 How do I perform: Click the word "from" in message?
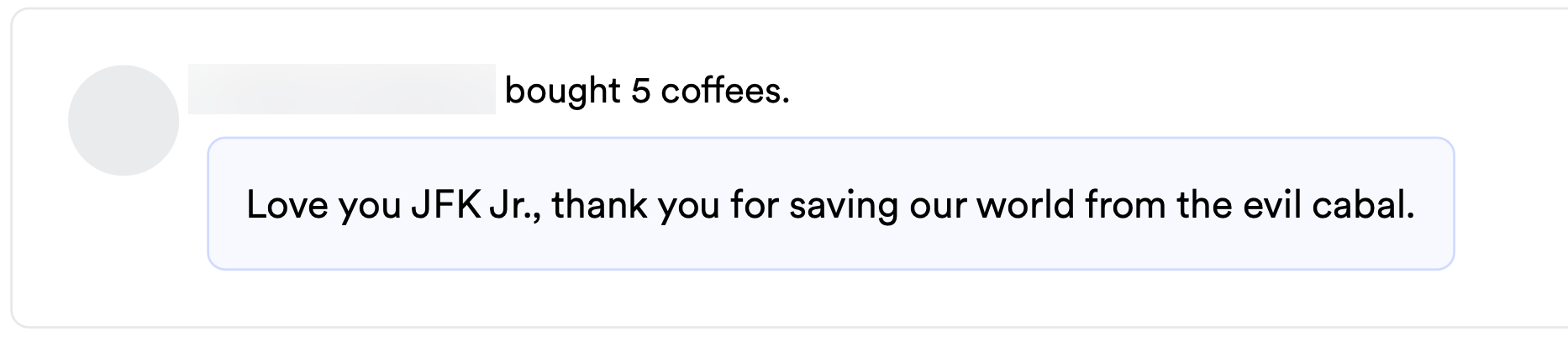[x=1125, y=205]
